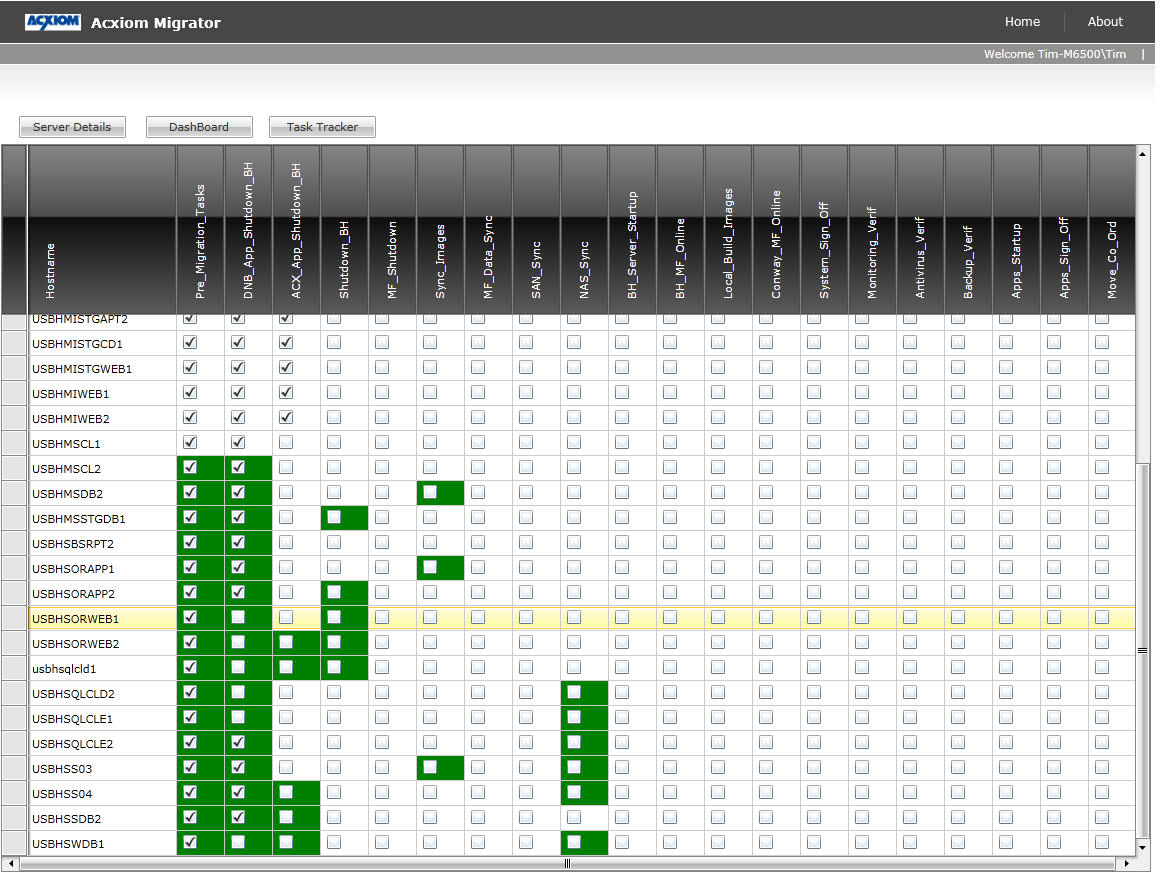This screenshot has width=1161, height=873.
Task: Check Shutdown_BH box for USBHMIWEB2
Action: pos(334,418)
